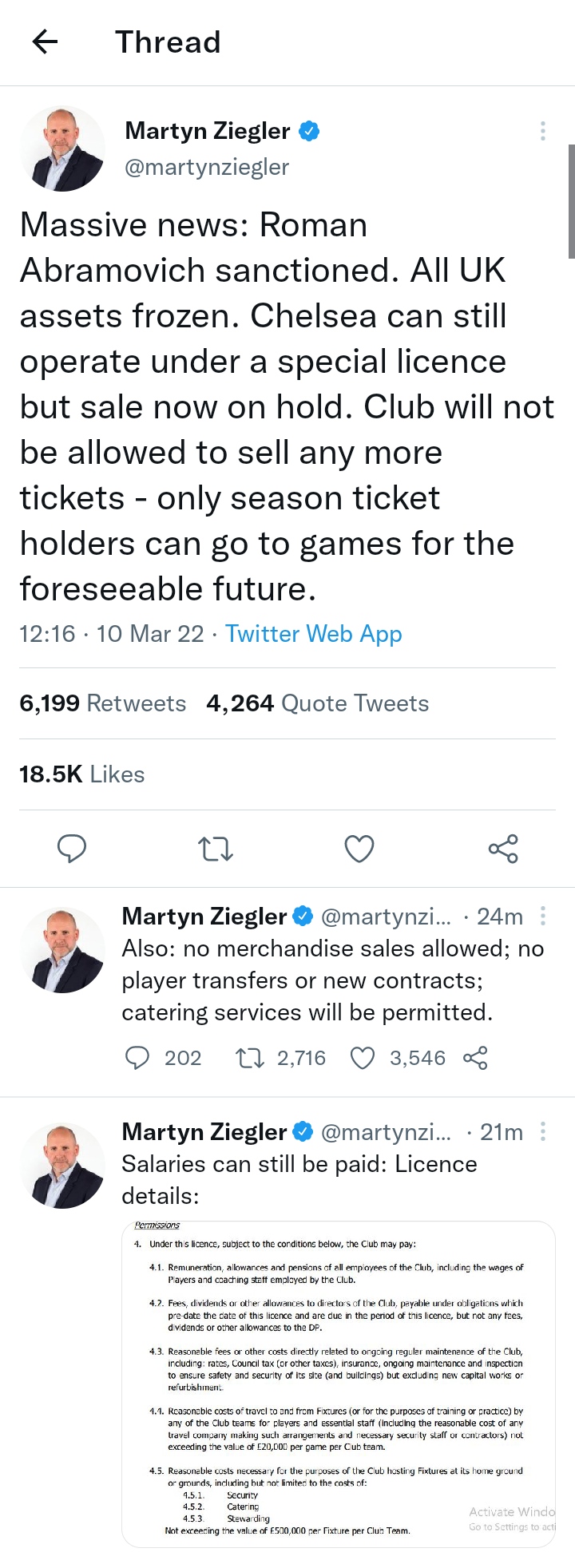Open more options on salaries reply

[543, 1131]
